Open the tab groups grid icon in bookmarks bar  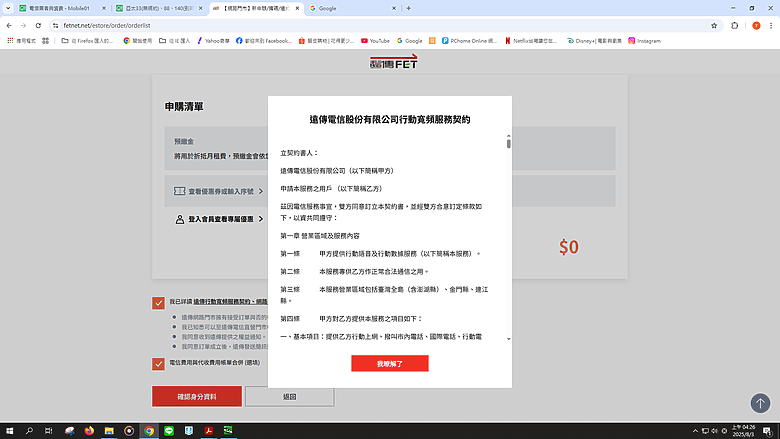click(x=46, y=41)
